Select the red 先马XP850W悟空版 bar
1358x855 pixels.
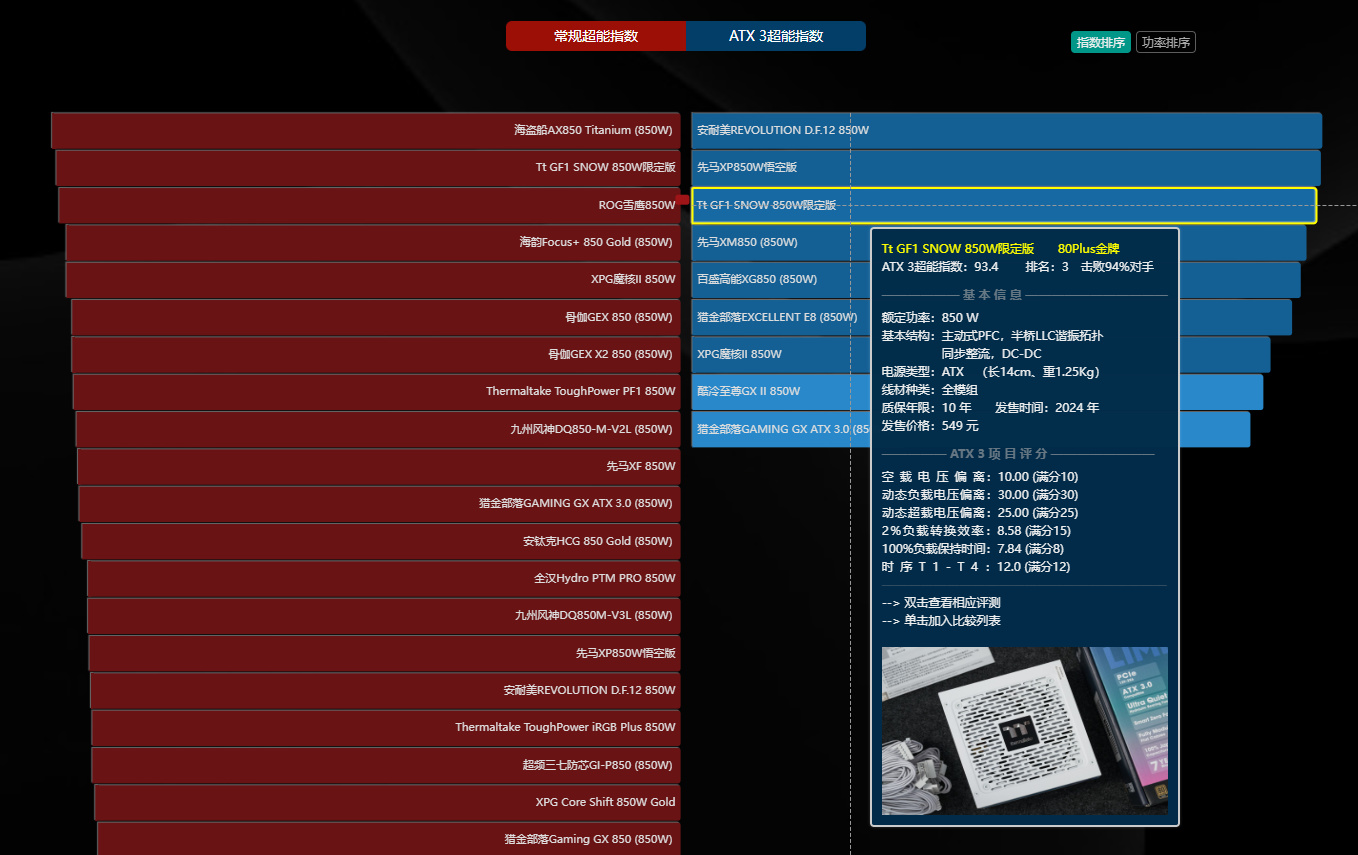coord(385,653)
